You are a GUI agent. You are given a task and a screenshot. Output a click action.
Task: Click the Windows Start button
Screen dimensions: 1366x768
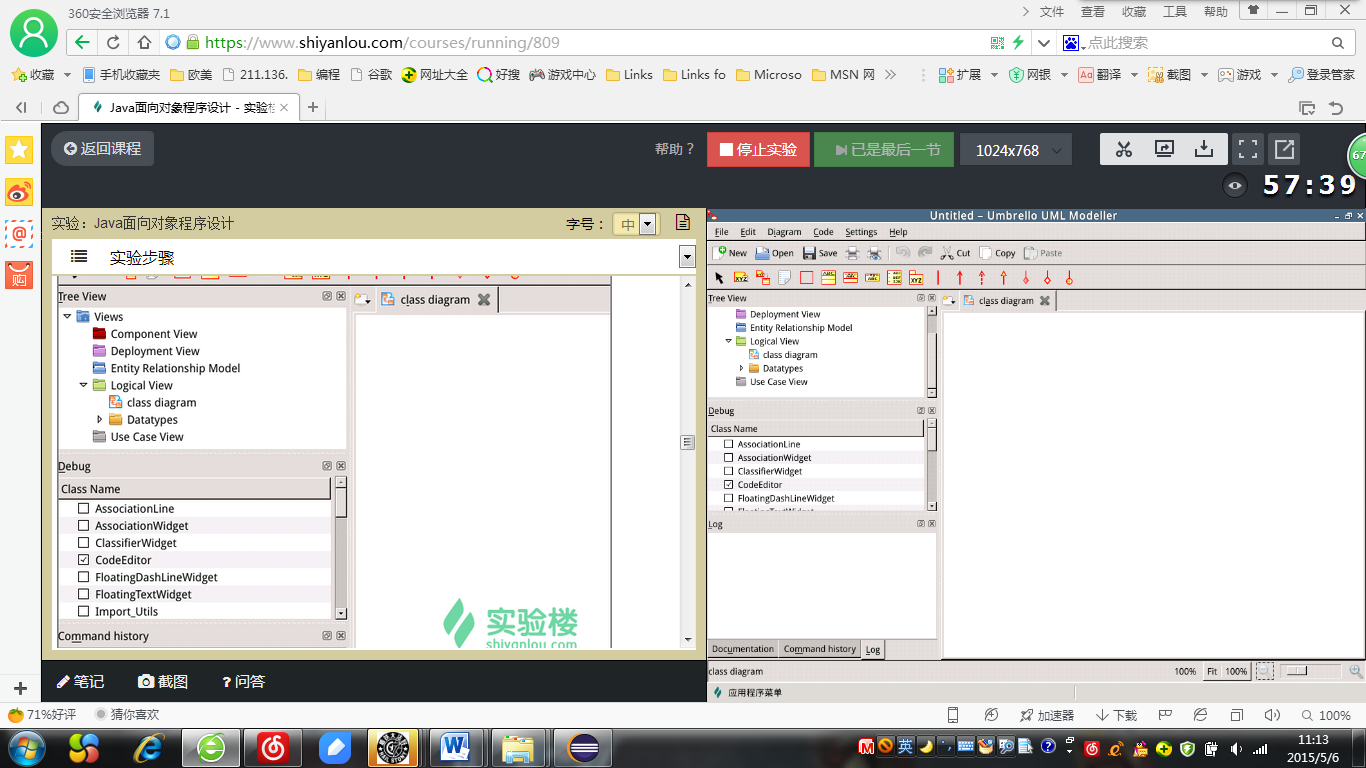[25, 746]
